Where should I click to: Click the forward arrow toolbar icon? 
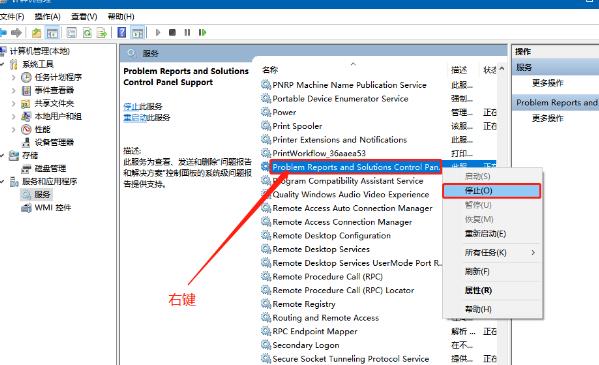16,33
